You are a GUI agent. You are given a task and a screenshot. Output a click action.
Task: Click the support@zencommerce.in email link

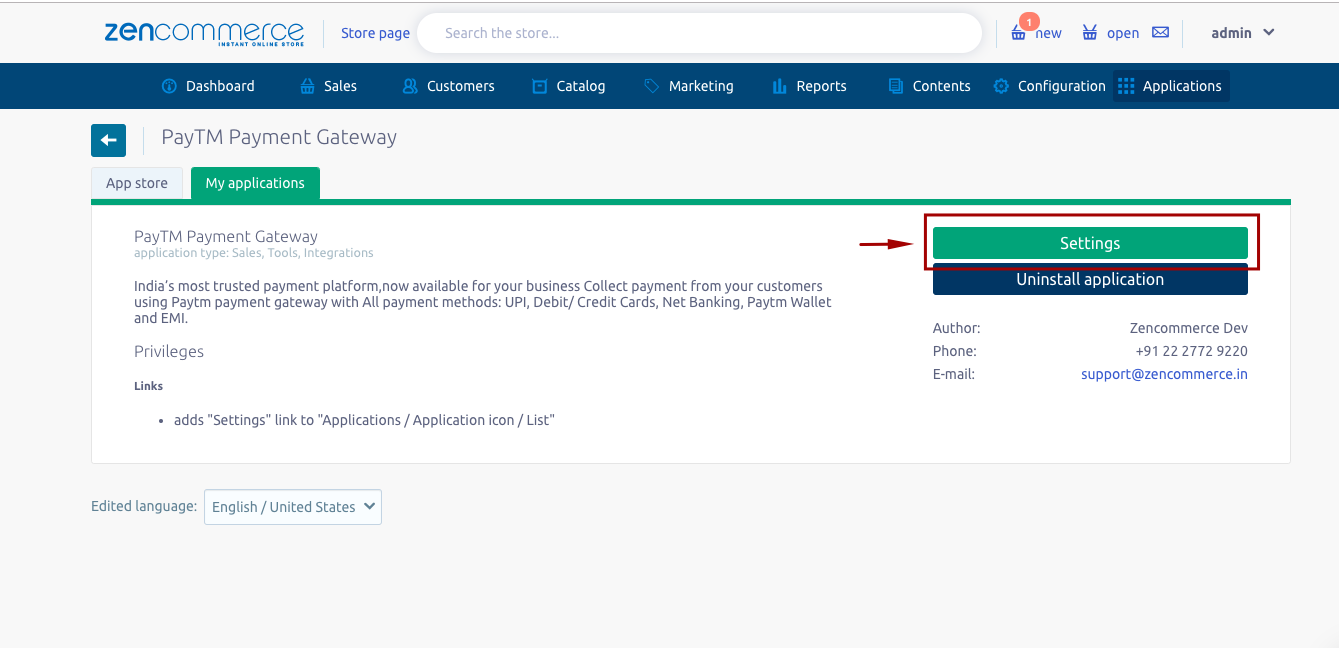[x=1164, y=374]
